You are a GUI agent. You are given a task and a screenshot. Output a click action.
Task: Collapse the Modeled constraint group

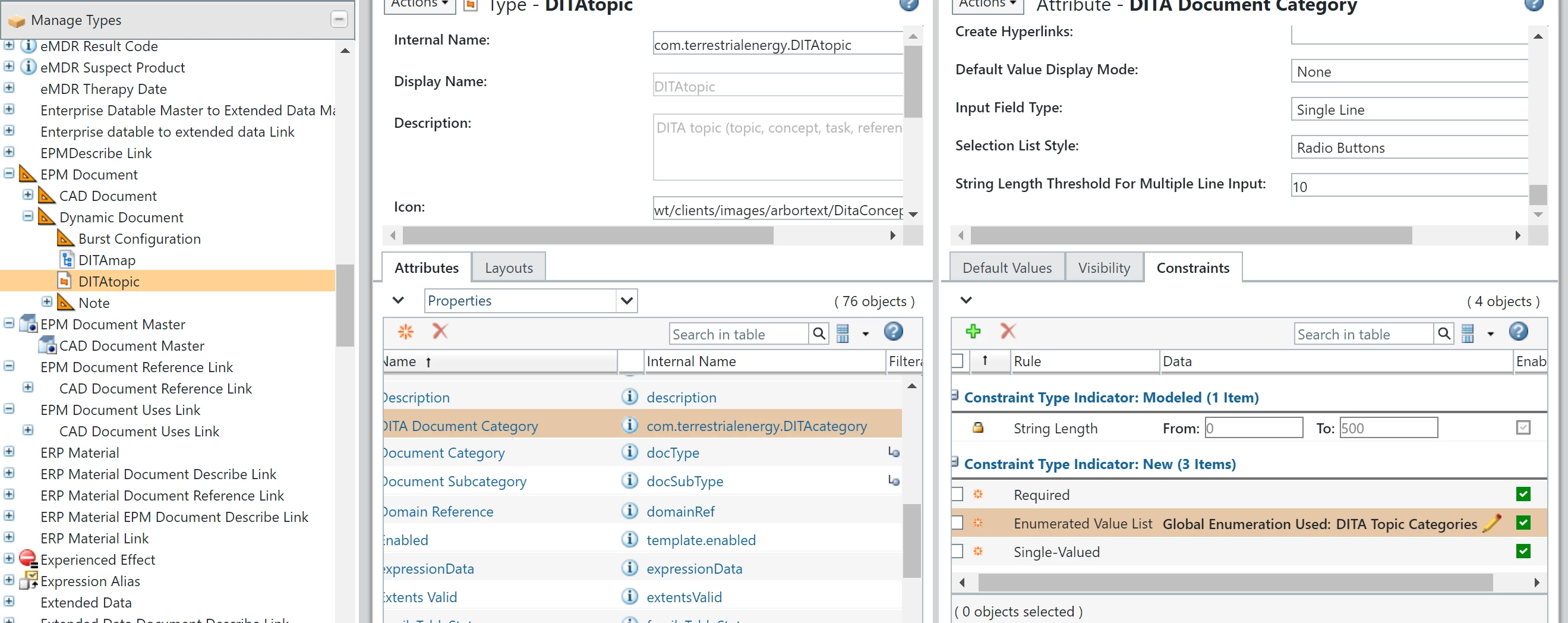tap(955, 396)
